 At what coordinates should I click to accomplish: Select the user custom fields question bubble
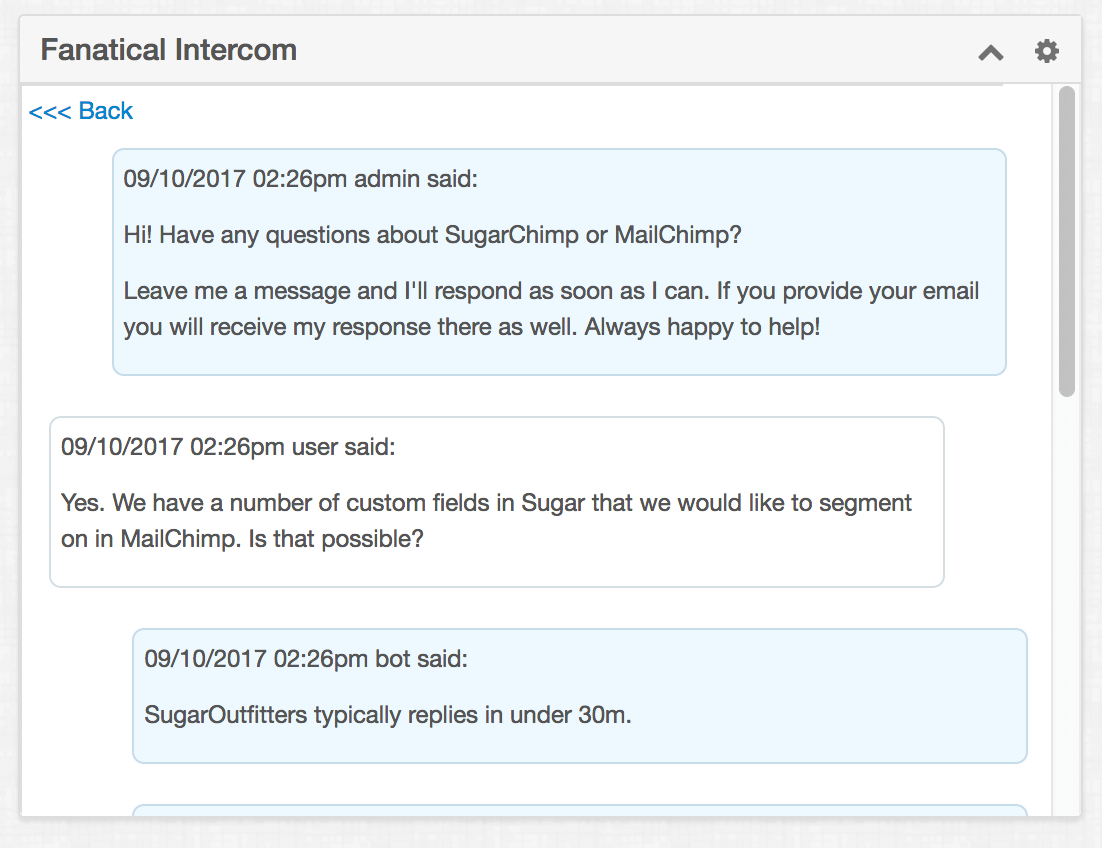tap(496, 502)
